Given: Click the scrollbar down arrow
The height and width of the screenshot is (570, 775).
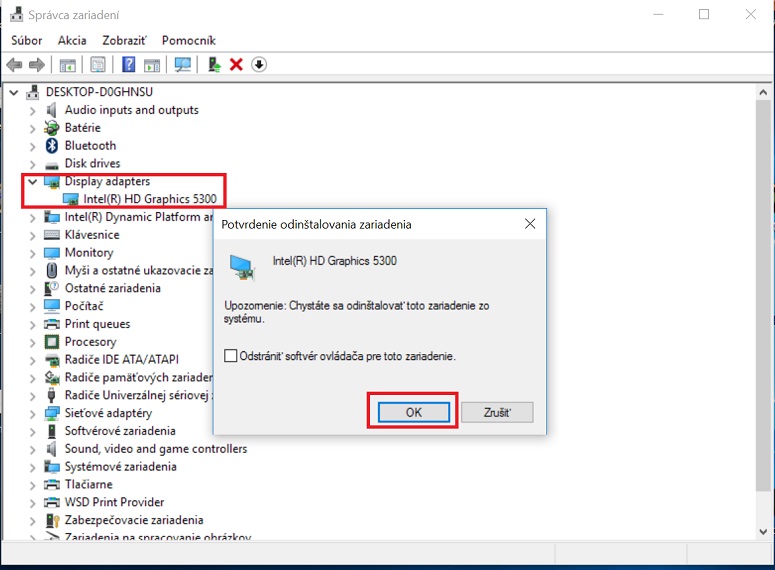Looking at the screenshot, I should (763, 532).
